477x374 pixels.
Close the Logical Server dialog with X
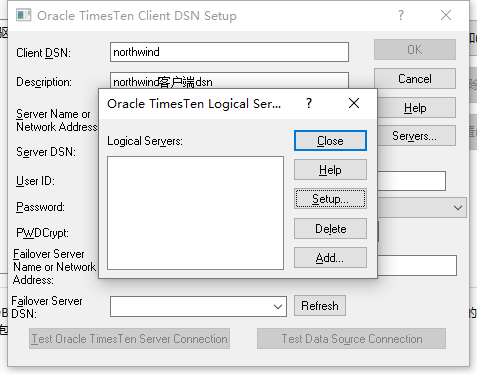[354, 103]
